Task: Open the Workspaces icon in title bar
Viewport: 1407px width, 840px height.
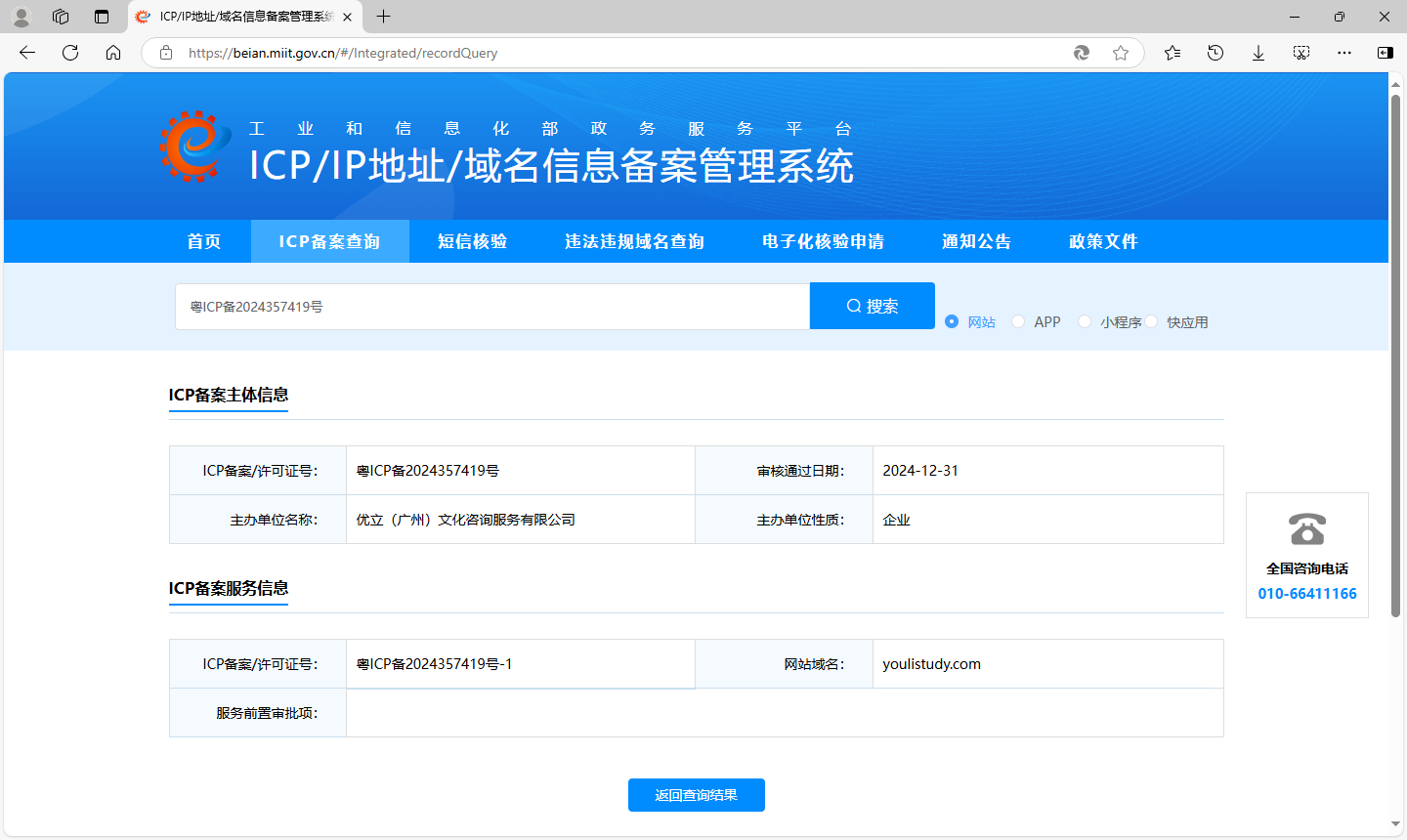Action: [61, 17]
